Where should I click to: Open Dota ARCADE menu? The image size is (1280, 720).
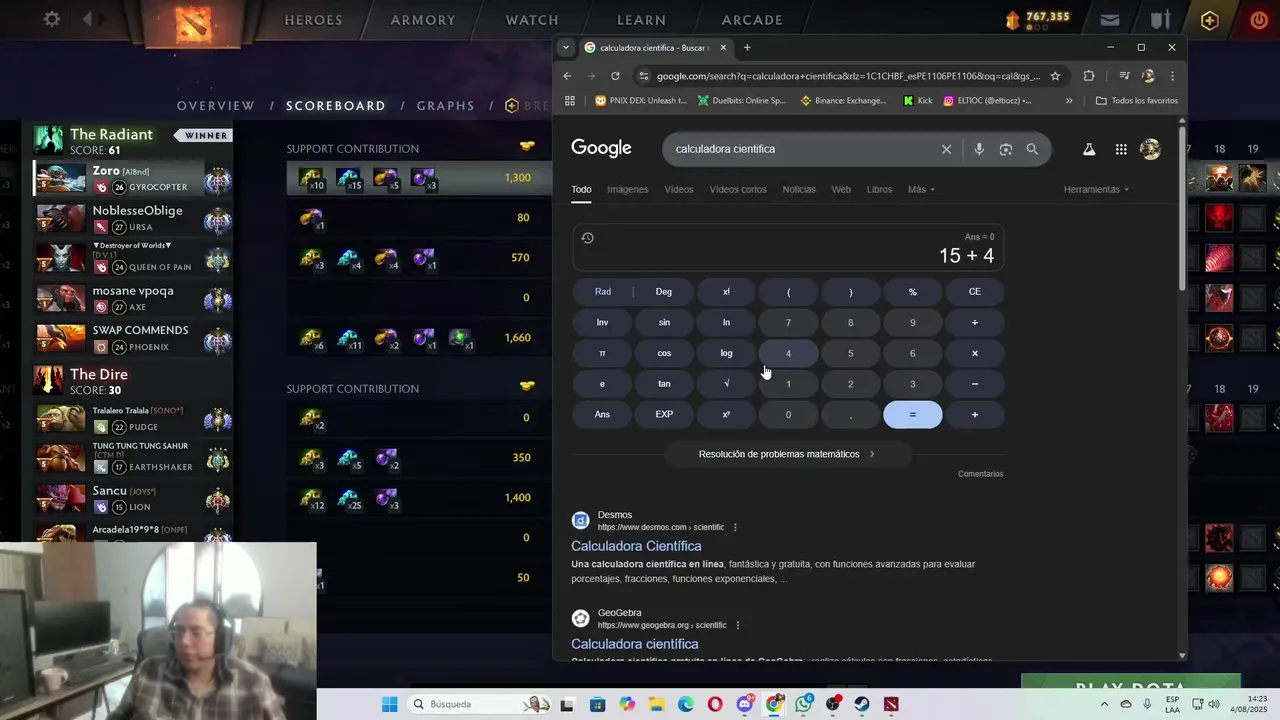tap(752, 20)
